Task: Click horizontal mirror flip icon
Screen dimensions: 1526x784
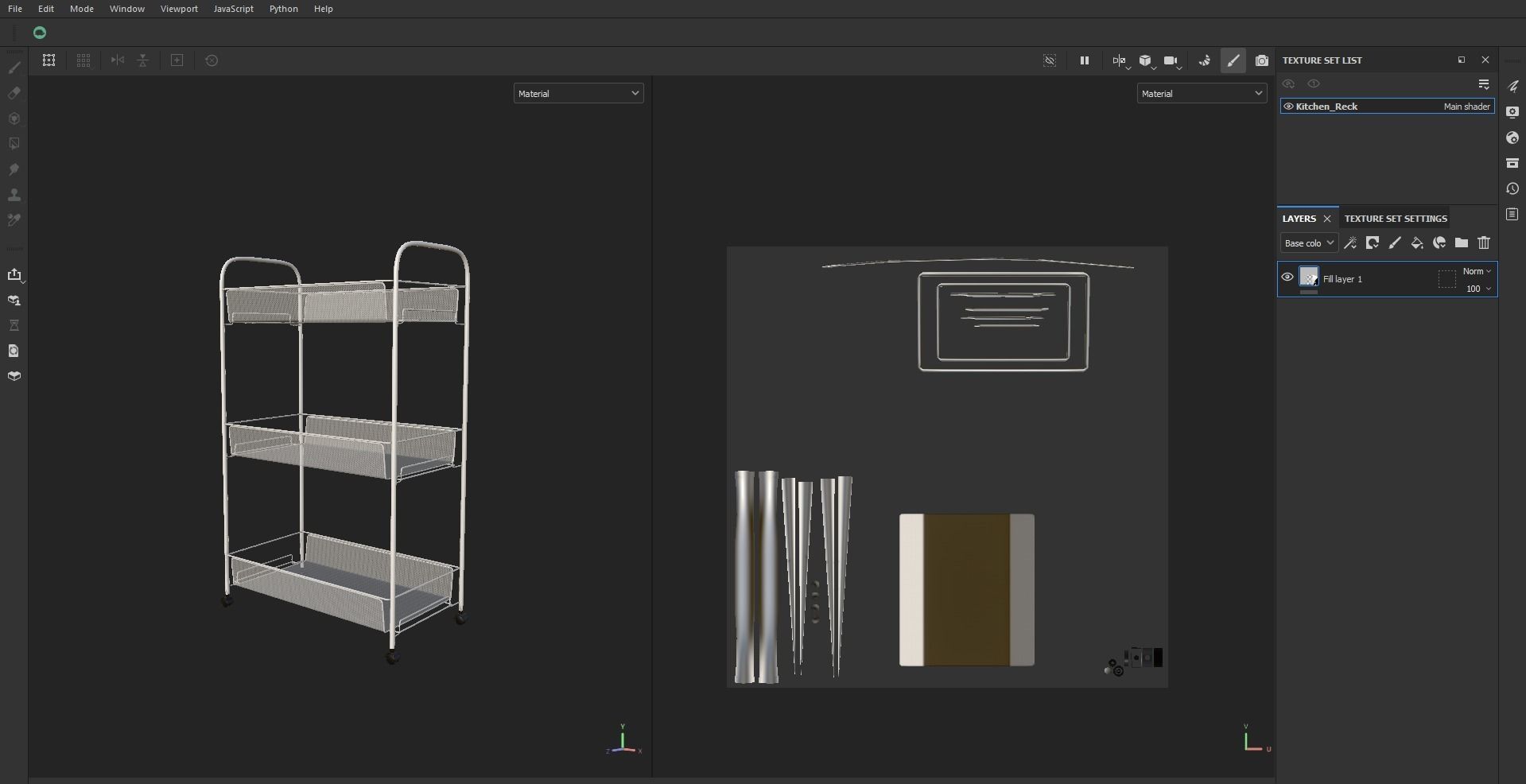Action: pyautogui.click(x=118, y=60)
